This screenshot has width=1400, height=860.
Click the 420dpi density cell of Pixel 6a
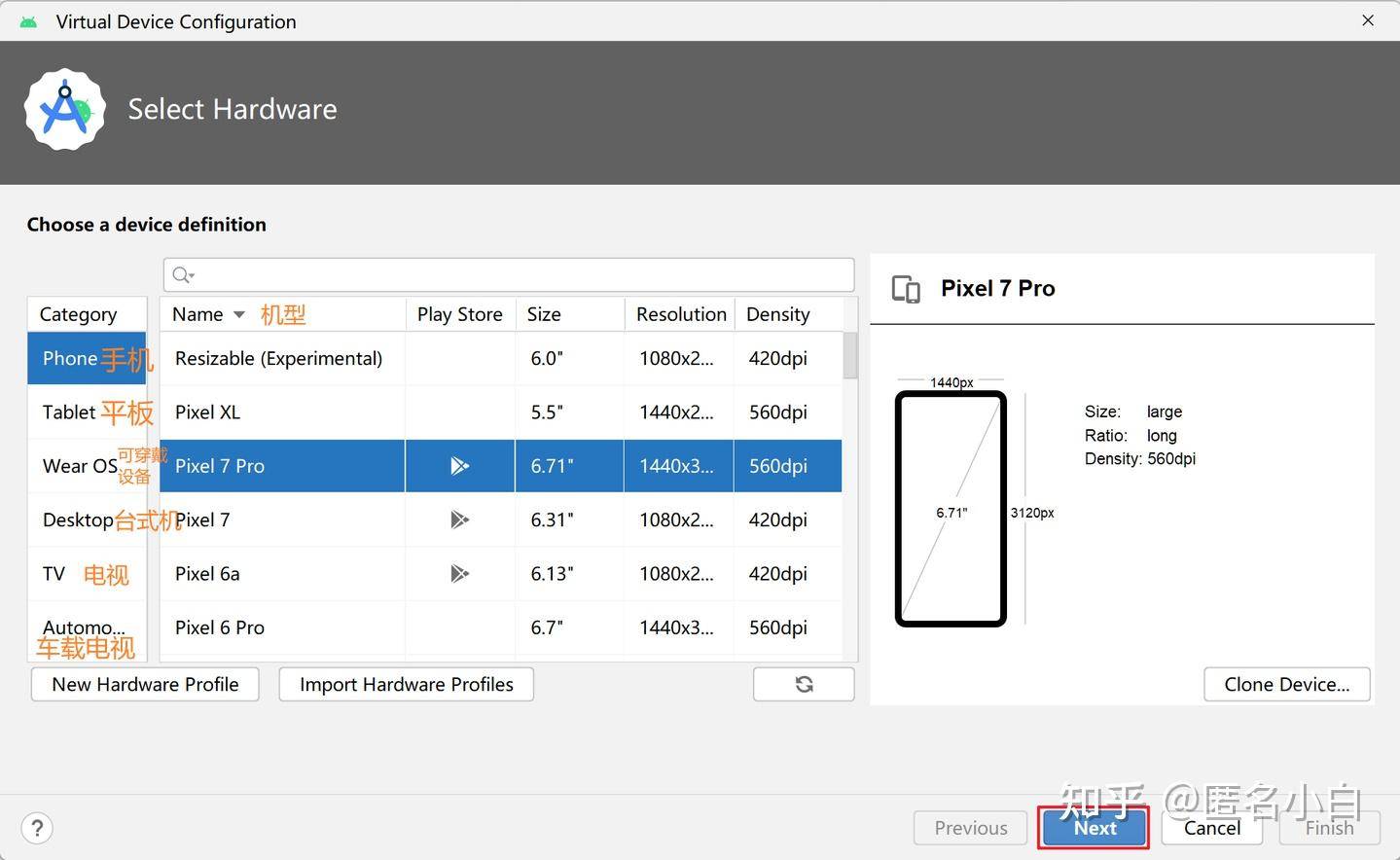tap(788, 574)
